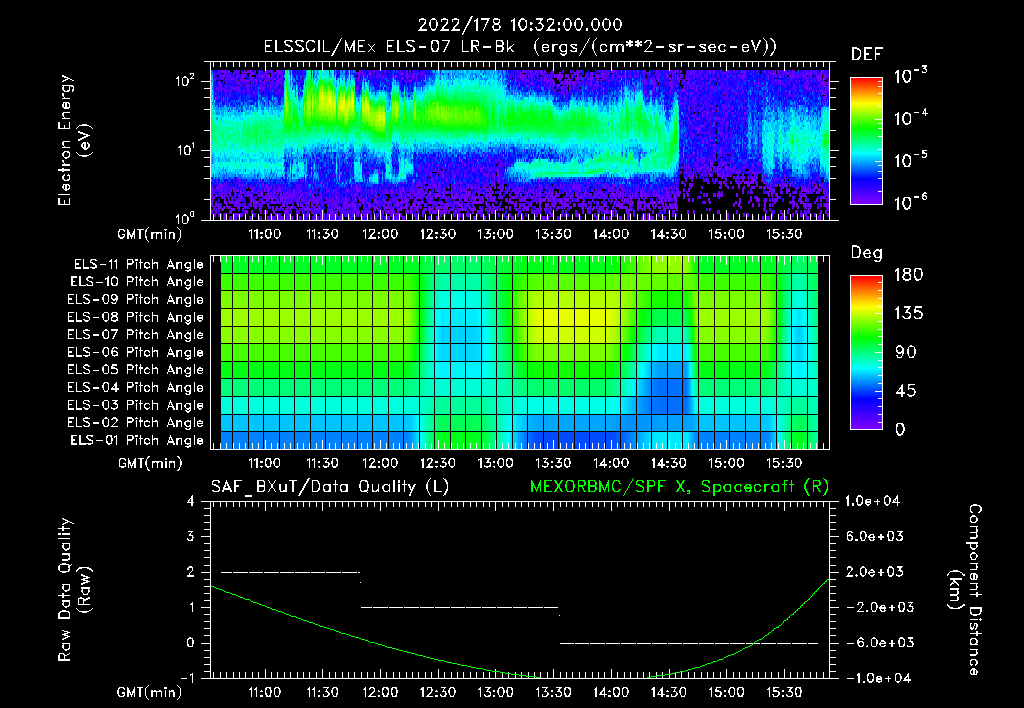Click the 10^1 electron energy tick label
Screen dimensions: 1024x708
point(185,150)
